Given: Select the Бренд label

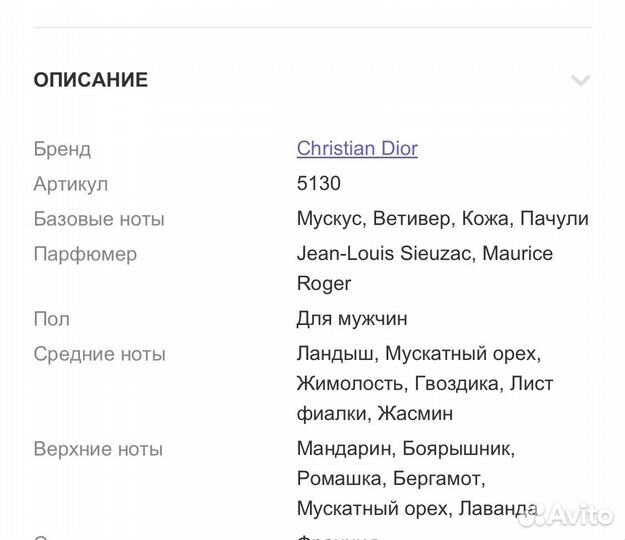Looking at the screenshot, I should coord(62,149).
